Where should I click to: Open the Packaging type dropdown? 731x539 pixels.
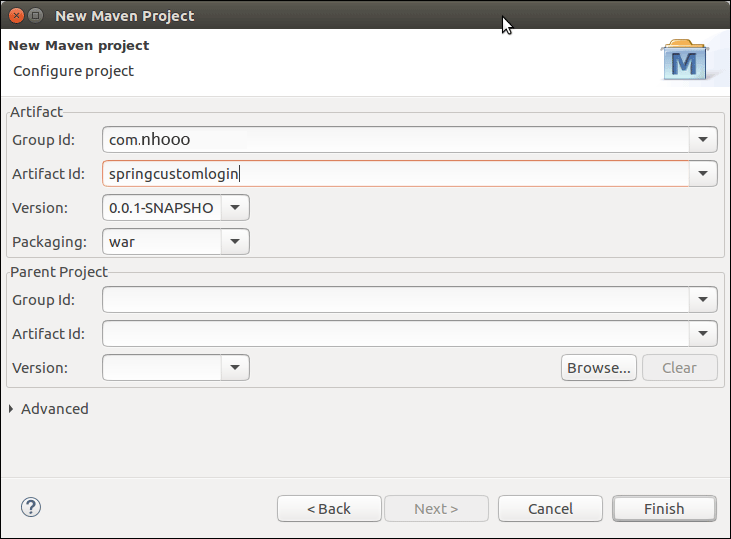tap(234, 242)
